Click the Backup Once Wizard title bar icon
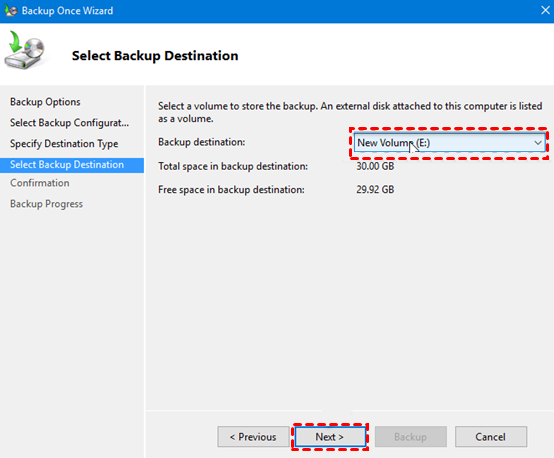554x458 pixels. (x=11, y=11)
